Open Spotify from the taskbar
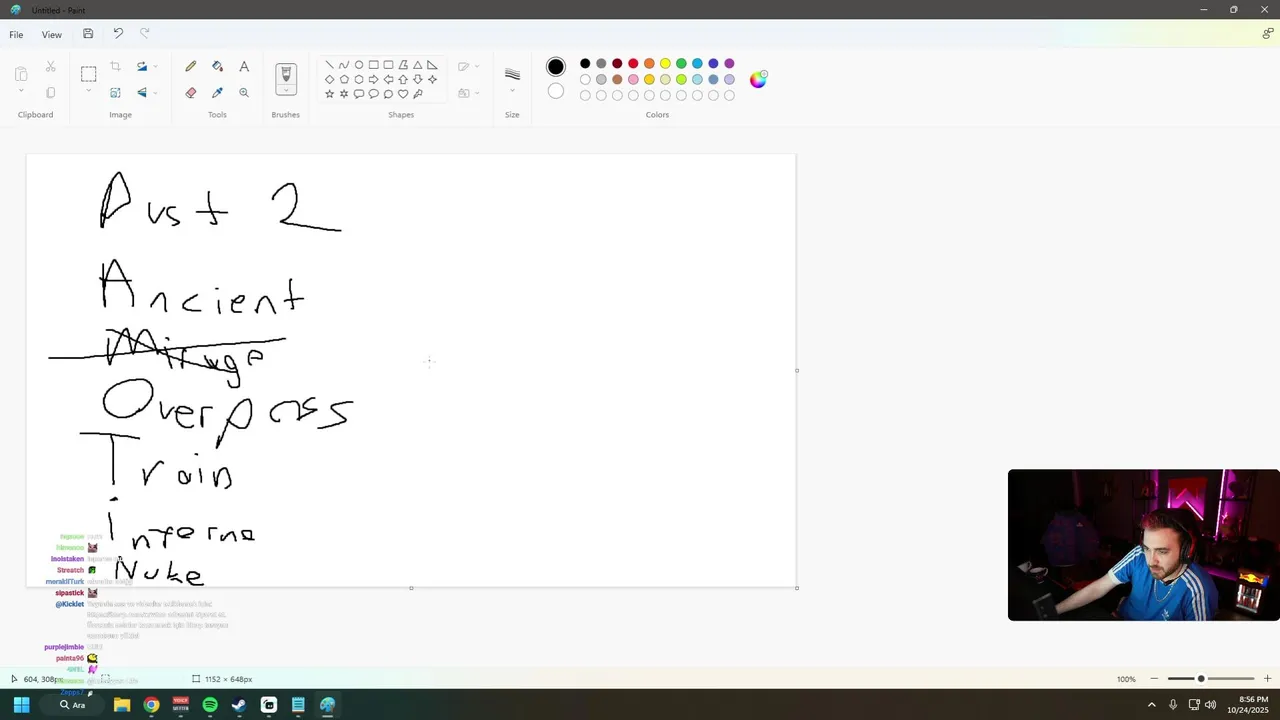 pyautogui.click(x=210, y=705)
